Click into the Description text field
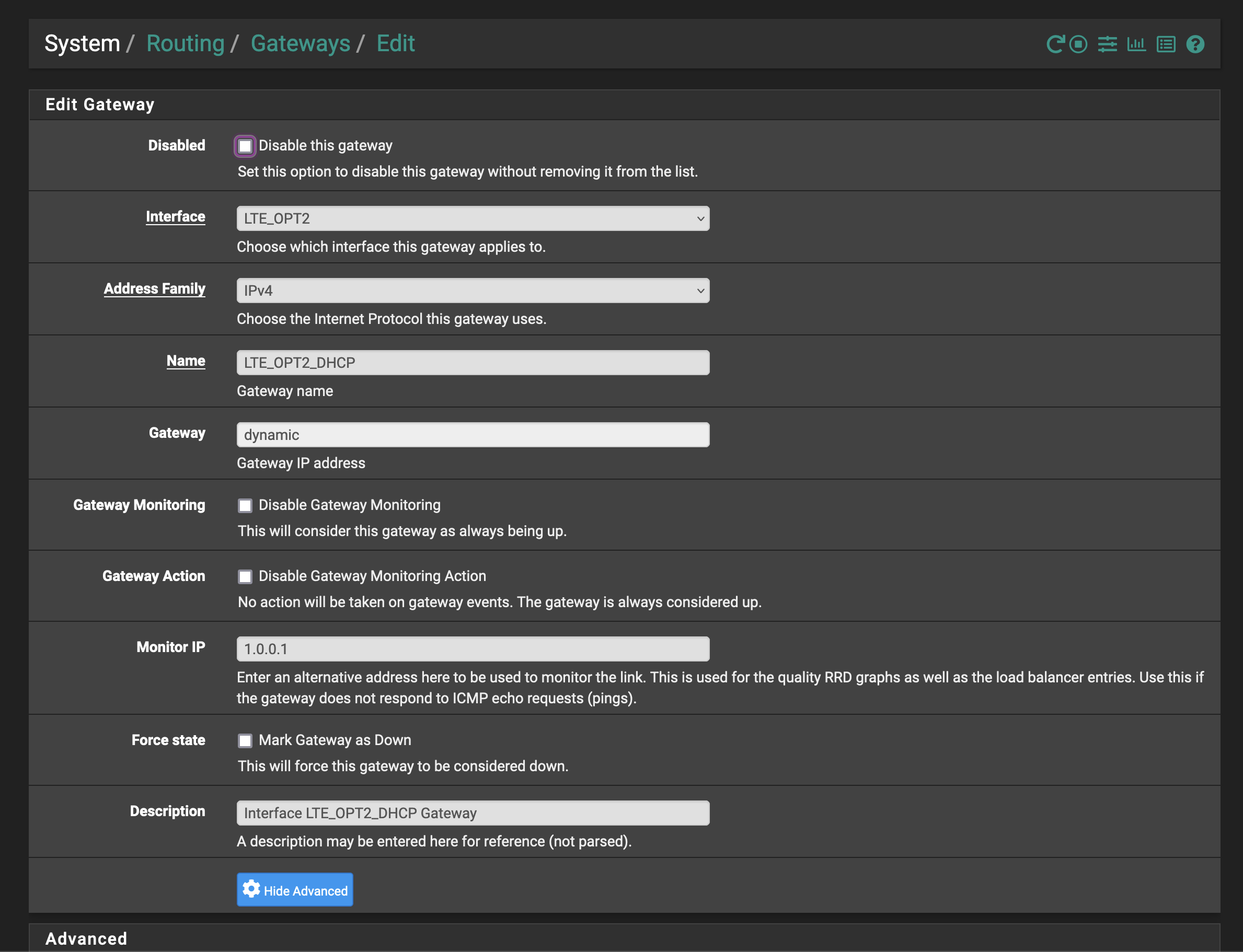This screenshot has width=1243, height=952. tap(473, 813)
